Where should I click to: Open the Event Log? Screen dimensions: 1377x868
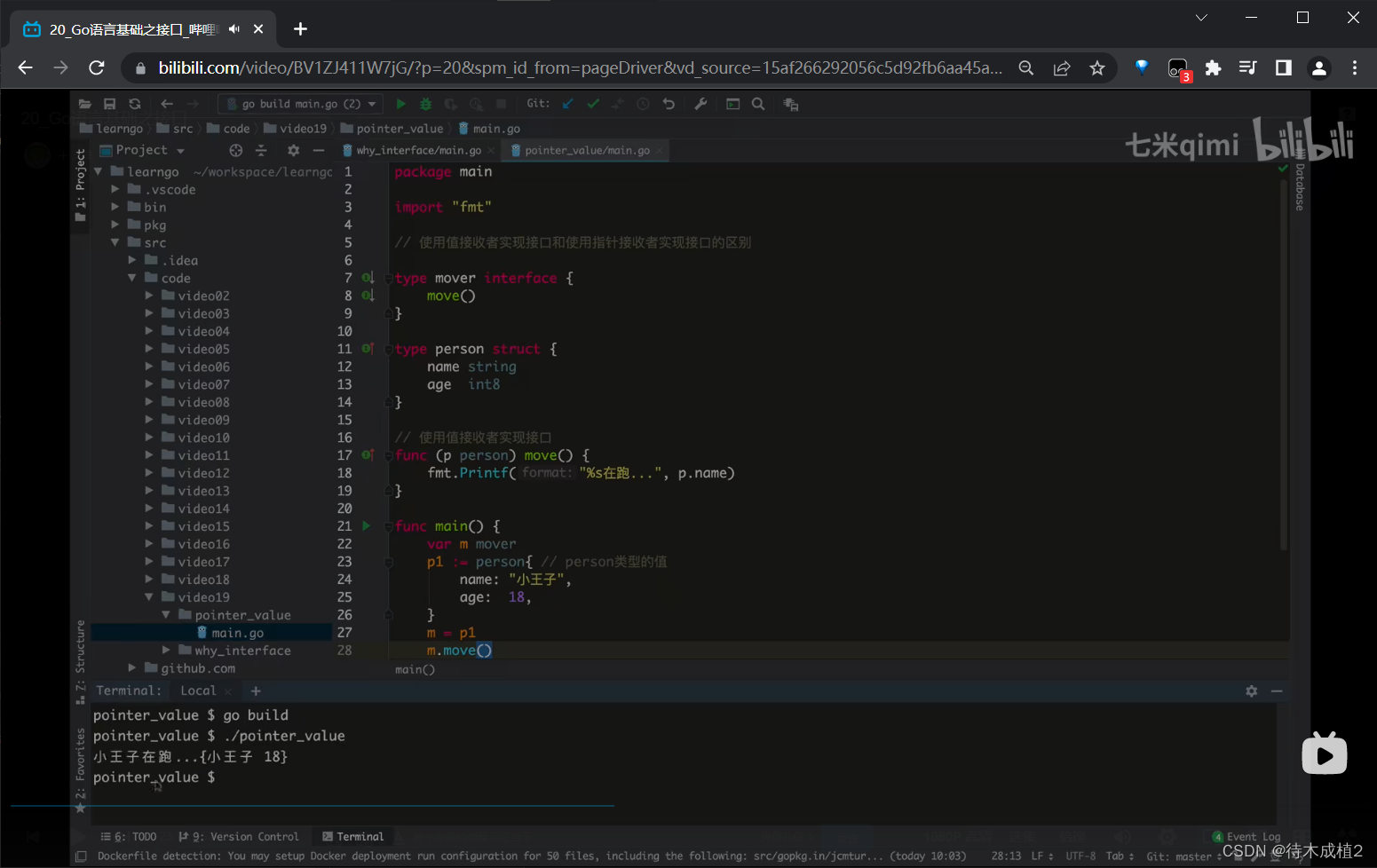click(x=1246, y=837)
